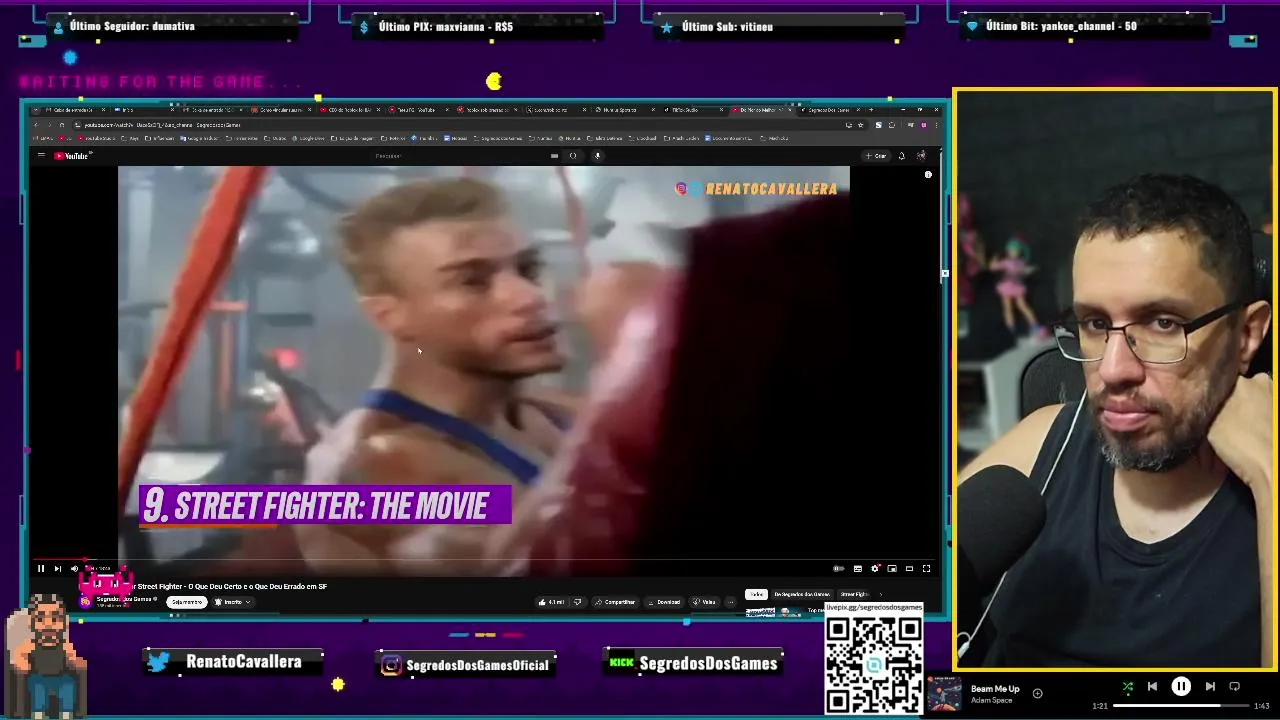Open the Valeu thanks button
Image resolution: width=1280 pixels, height=720 pixels.
point(704,602)
